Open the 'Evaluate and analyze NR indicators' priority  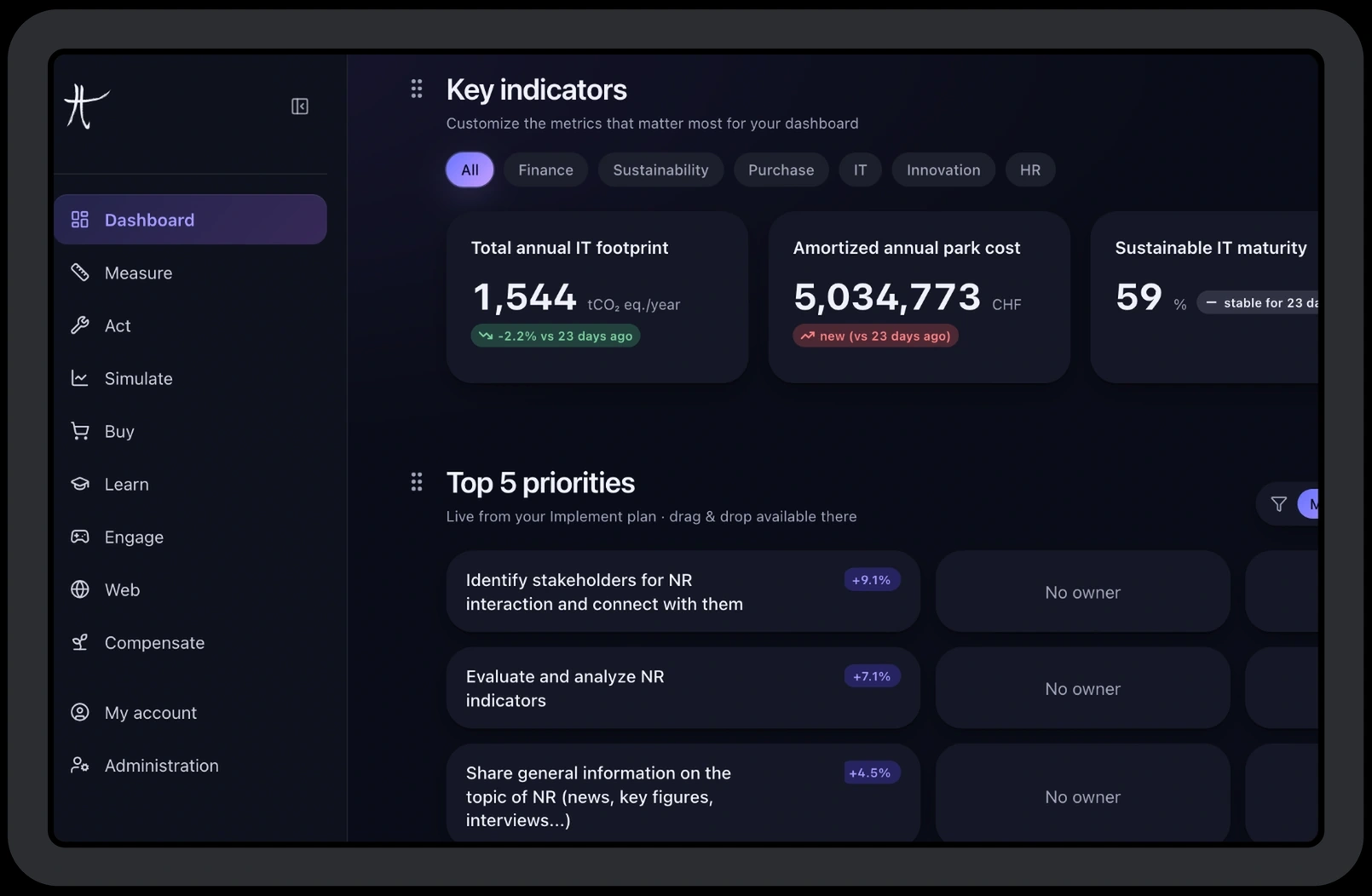(x=683, y=688)
